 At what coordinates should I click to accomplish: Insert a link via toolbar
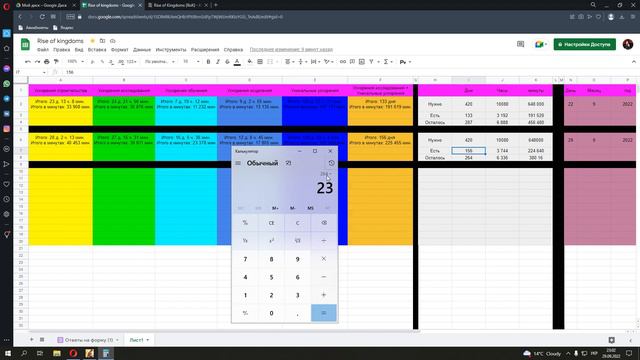(343, 62)
